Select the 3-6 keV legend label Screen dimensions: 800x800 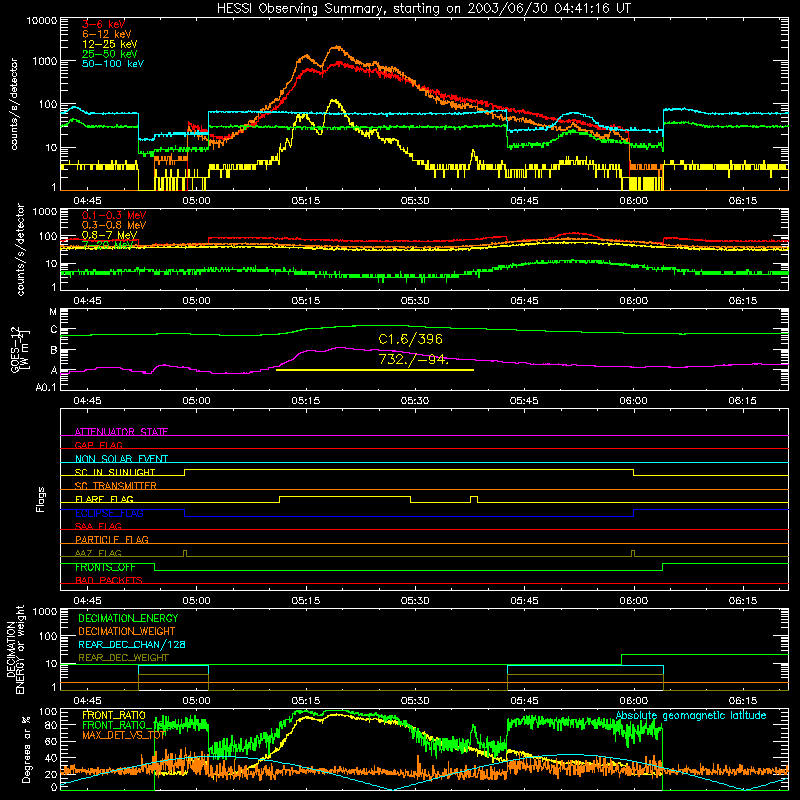coord(104,24)
